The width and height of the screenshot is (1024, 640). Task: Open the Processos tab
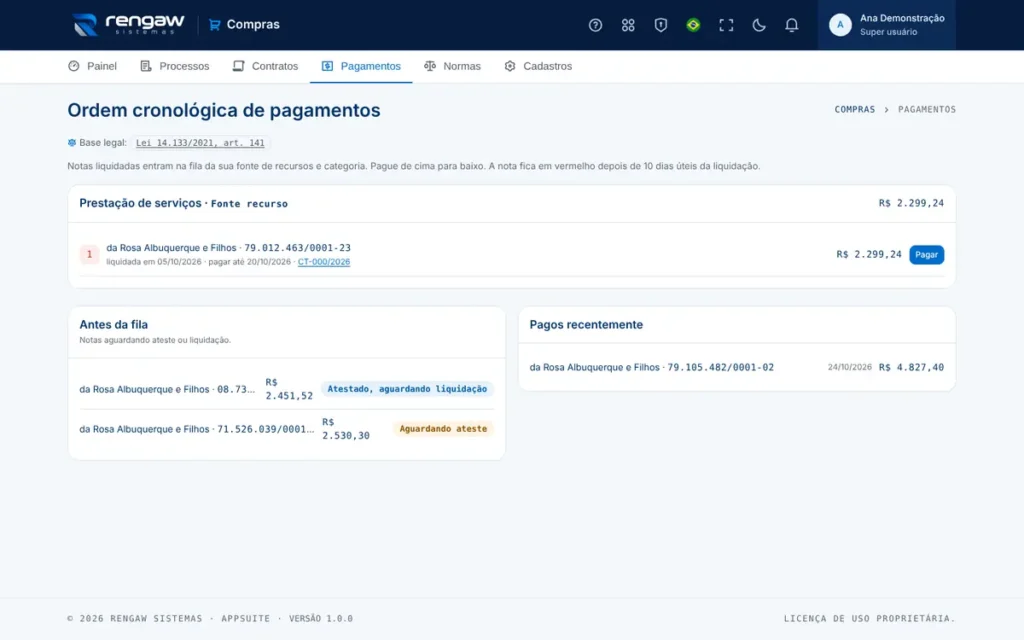click(174, 66)
